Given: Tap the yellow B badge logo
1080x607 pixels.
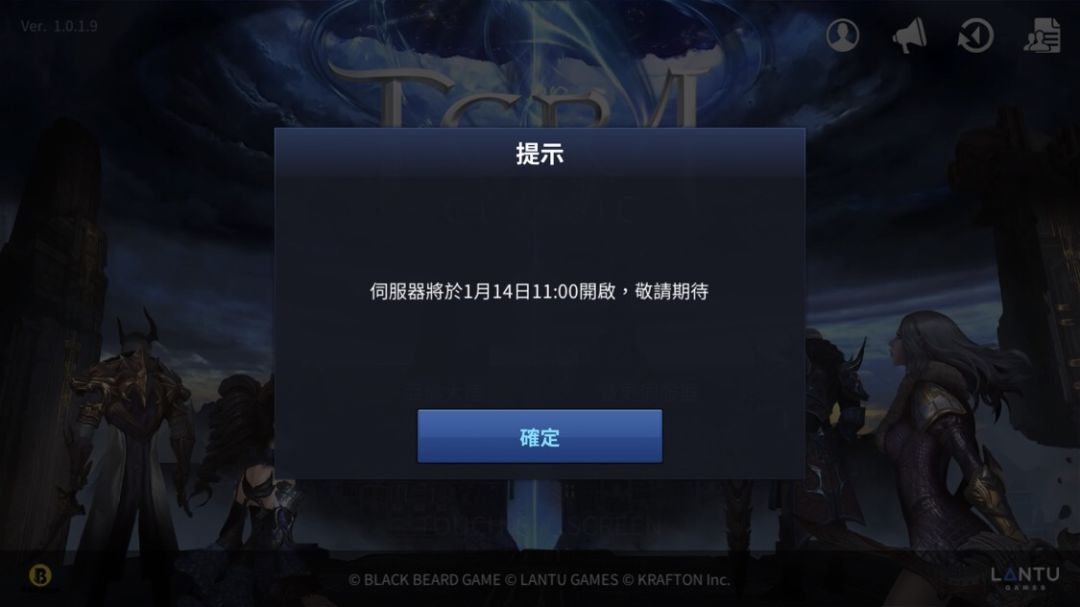Looking at the screenshot, I should (x=40, y=575).
